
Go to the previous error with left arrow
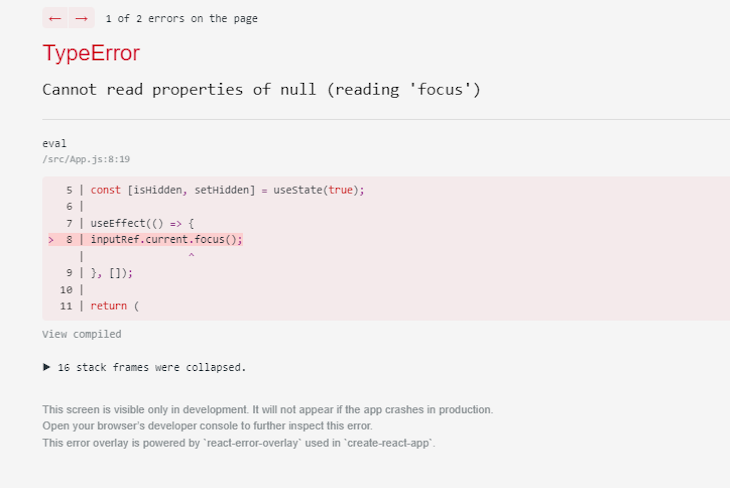pyautogui.click(x=55, y=18)
